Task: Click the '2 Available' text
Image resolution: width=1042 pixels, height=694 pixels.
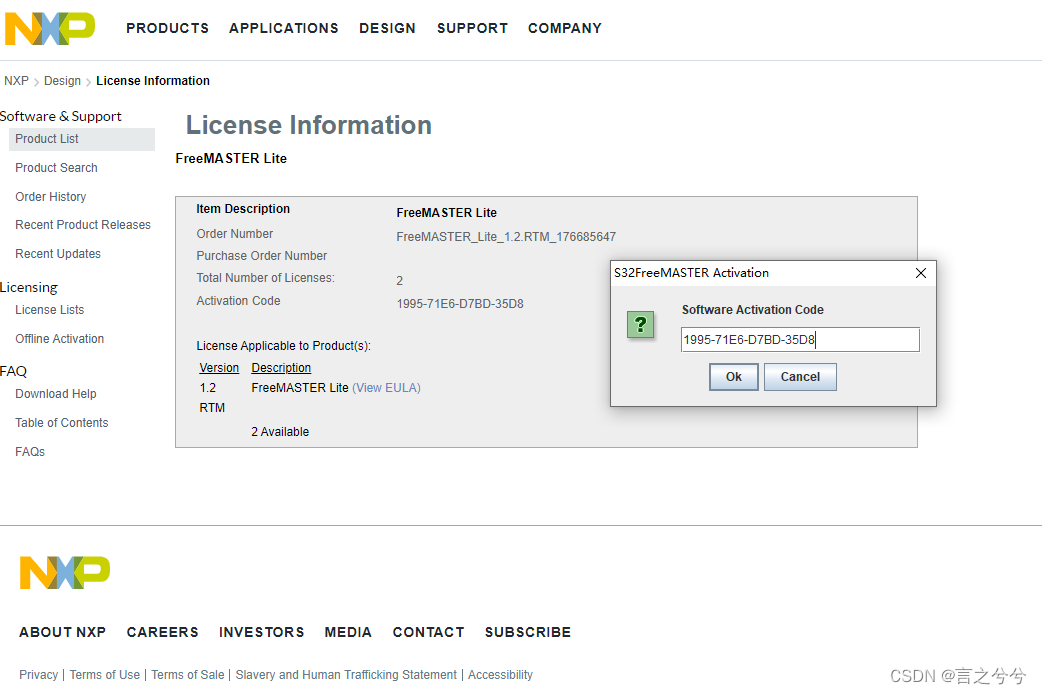Action: click(280, 431)
